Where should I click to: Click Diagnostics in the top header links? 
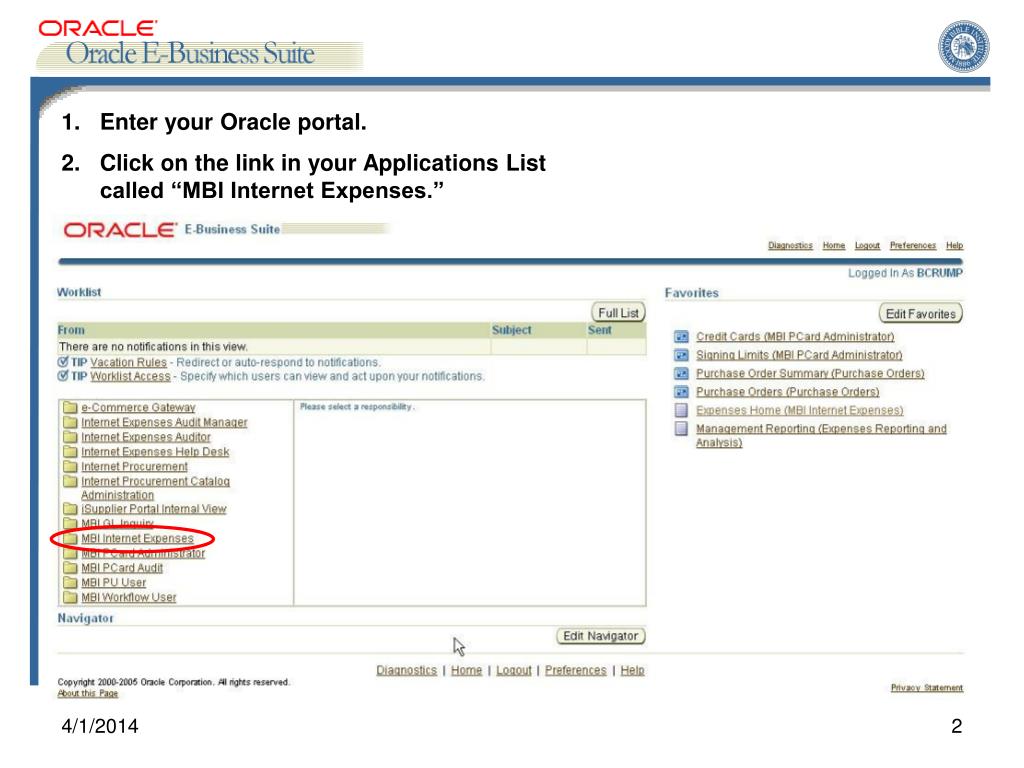tap(790, 246)
